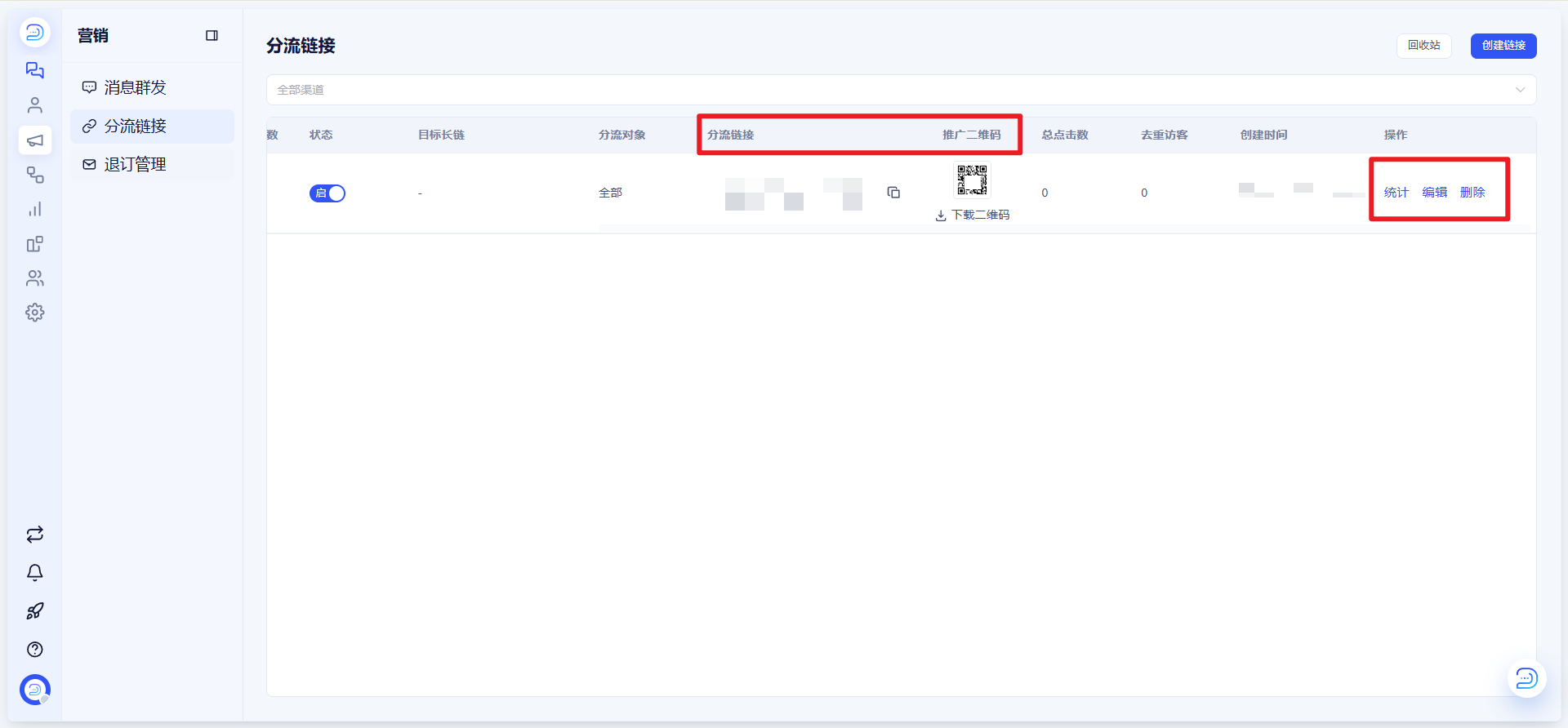Image resolution: width=1568 pixels, height=728 pixels.
Task: Open the help question mark icon
Action: pos(34,650)
